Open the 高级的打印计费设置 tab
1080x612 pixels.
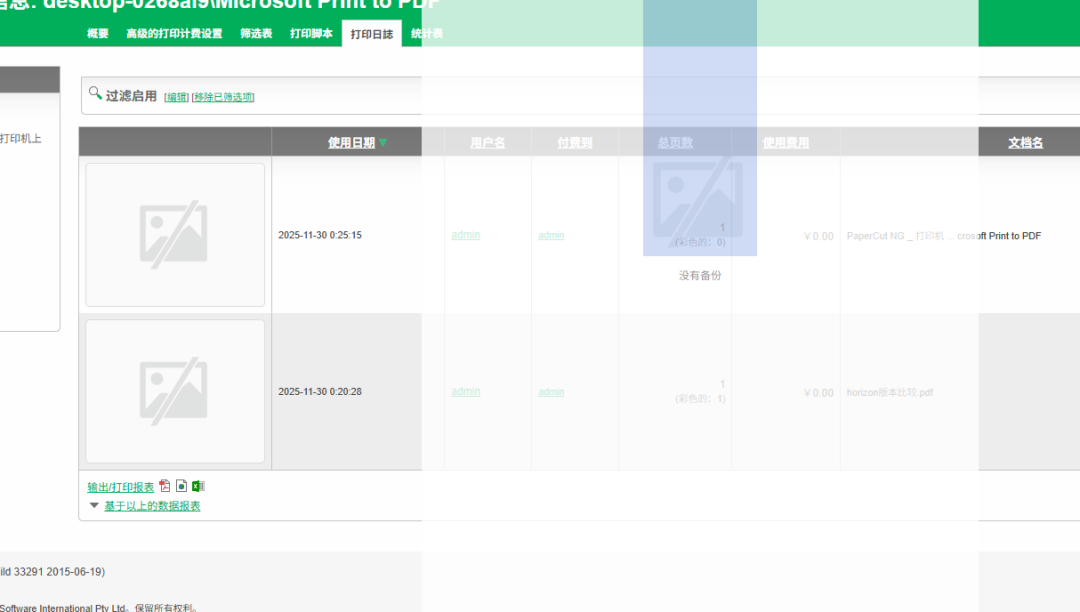coord(174,34)
